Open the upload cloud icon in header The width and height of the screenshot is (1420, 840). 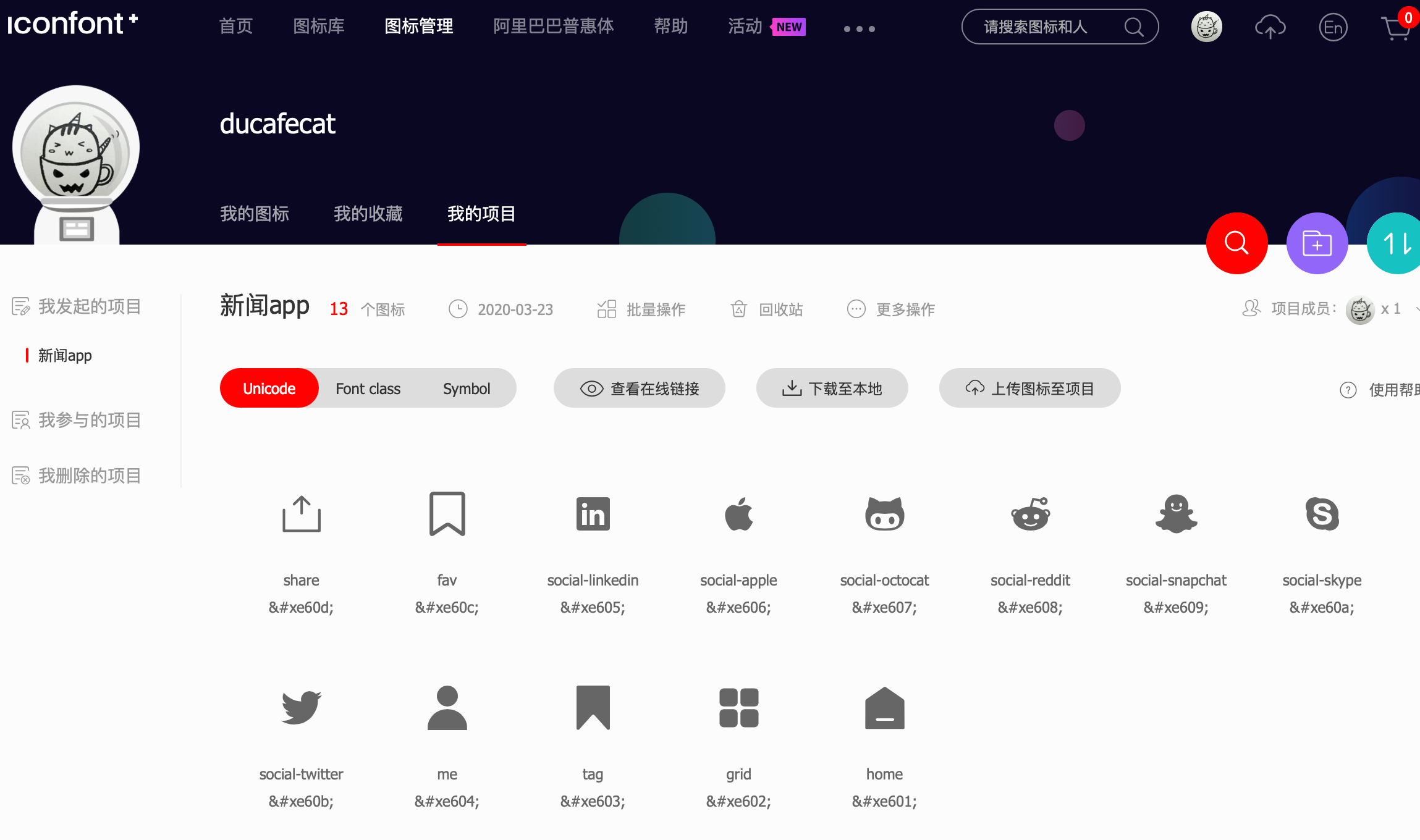coord(1270,27)
